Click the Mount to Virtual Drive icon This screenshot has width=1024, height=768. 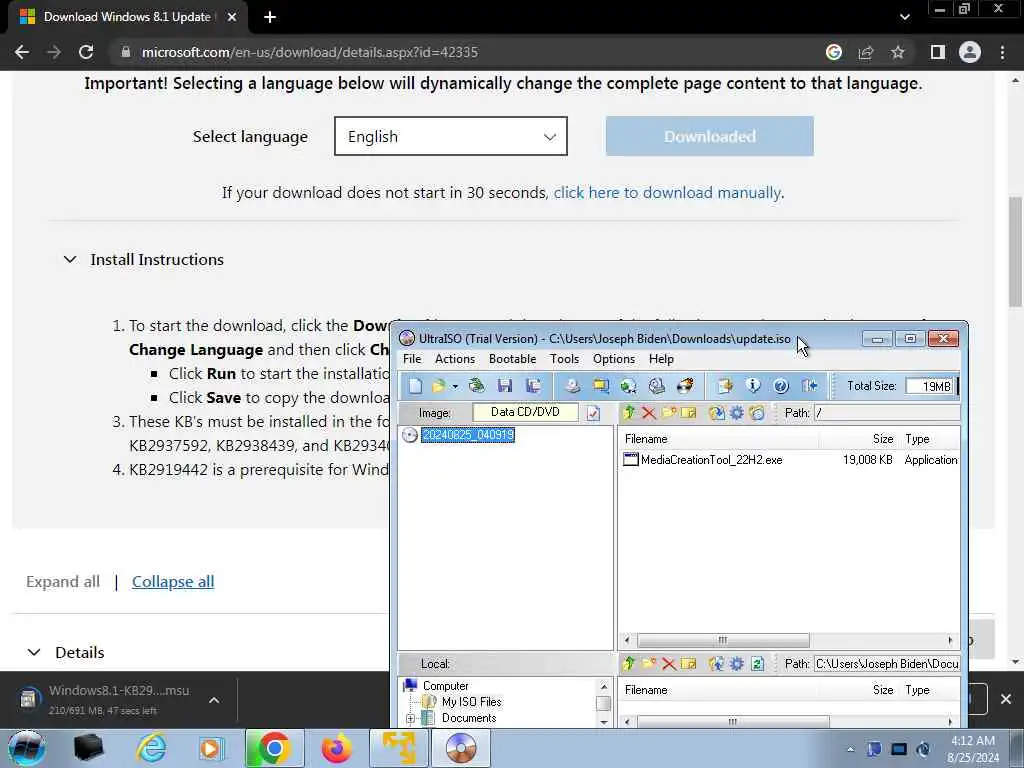(657, 386)
